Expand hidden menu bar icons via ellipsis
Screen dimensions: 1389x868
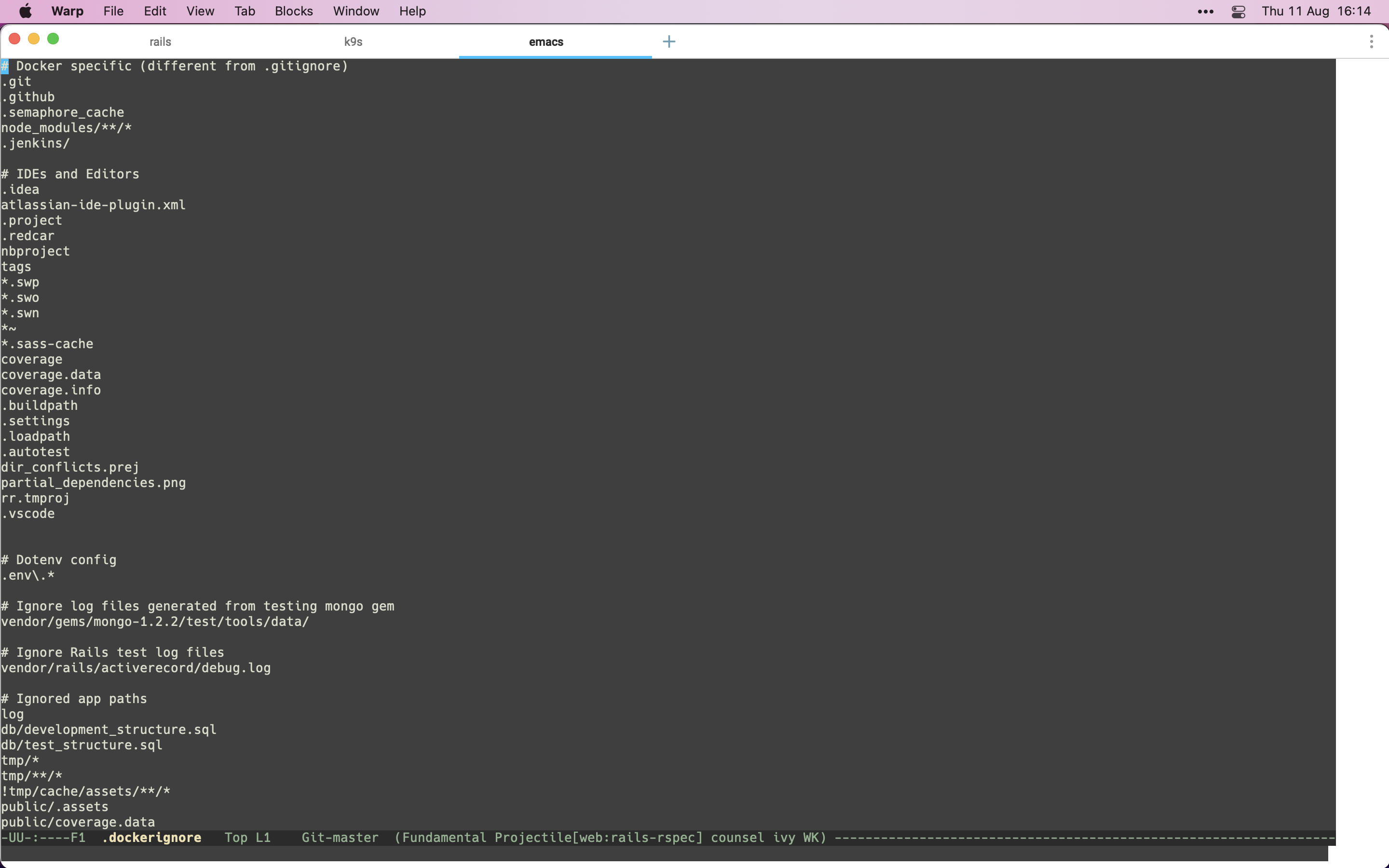[x=1206, y=11]
